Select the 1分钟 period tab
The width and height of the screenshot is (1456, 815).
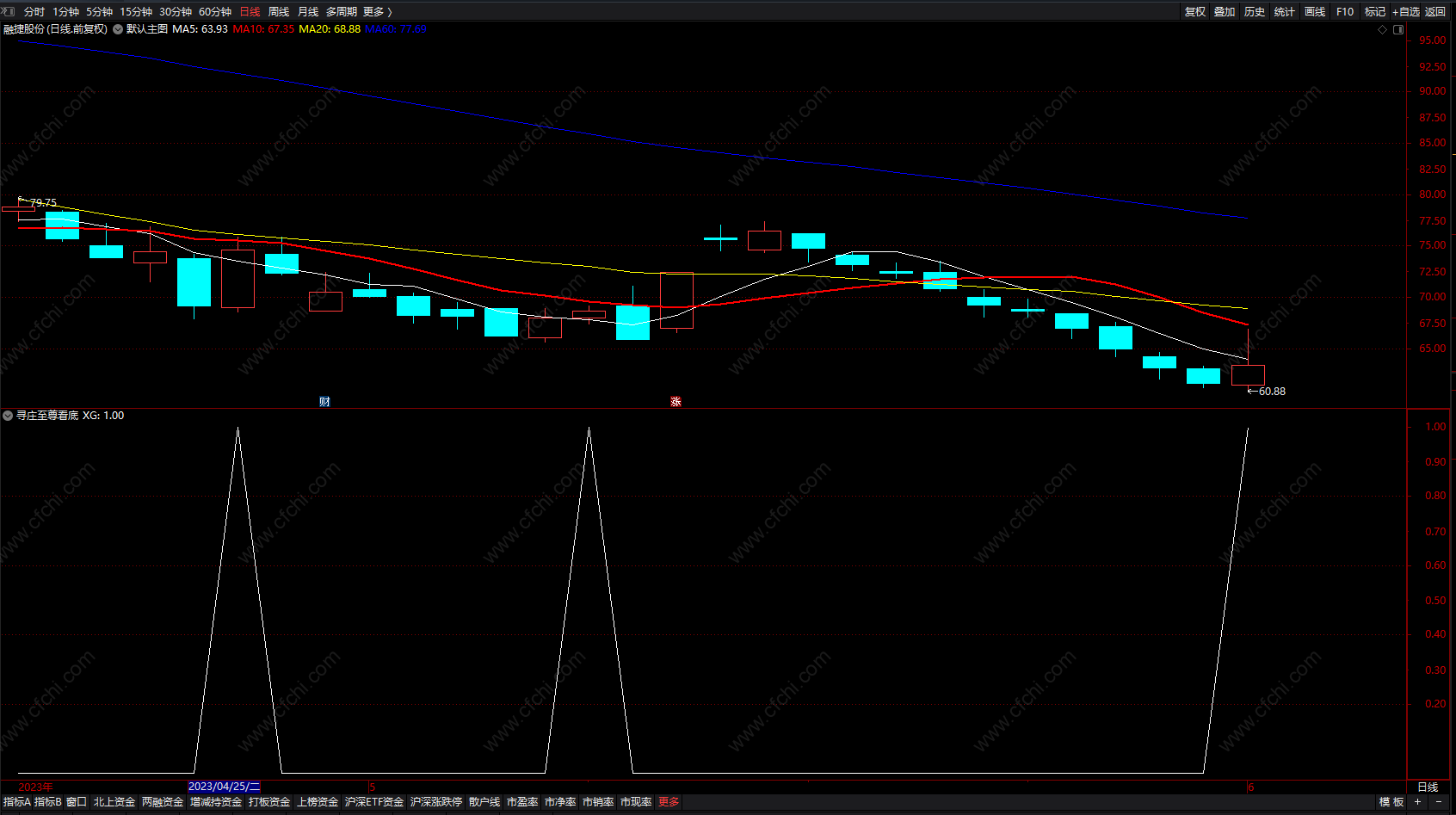click(65, 12)
